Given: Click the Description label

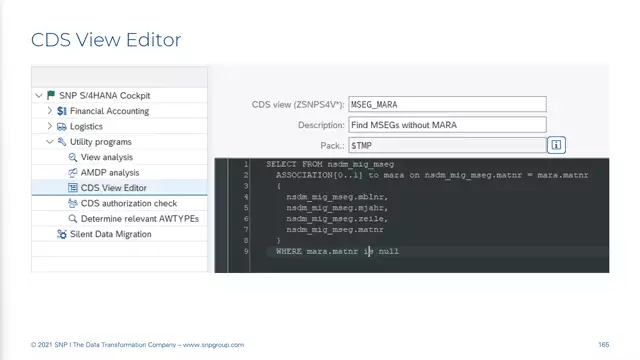Looking at the screenshot, I should point(321,125).
